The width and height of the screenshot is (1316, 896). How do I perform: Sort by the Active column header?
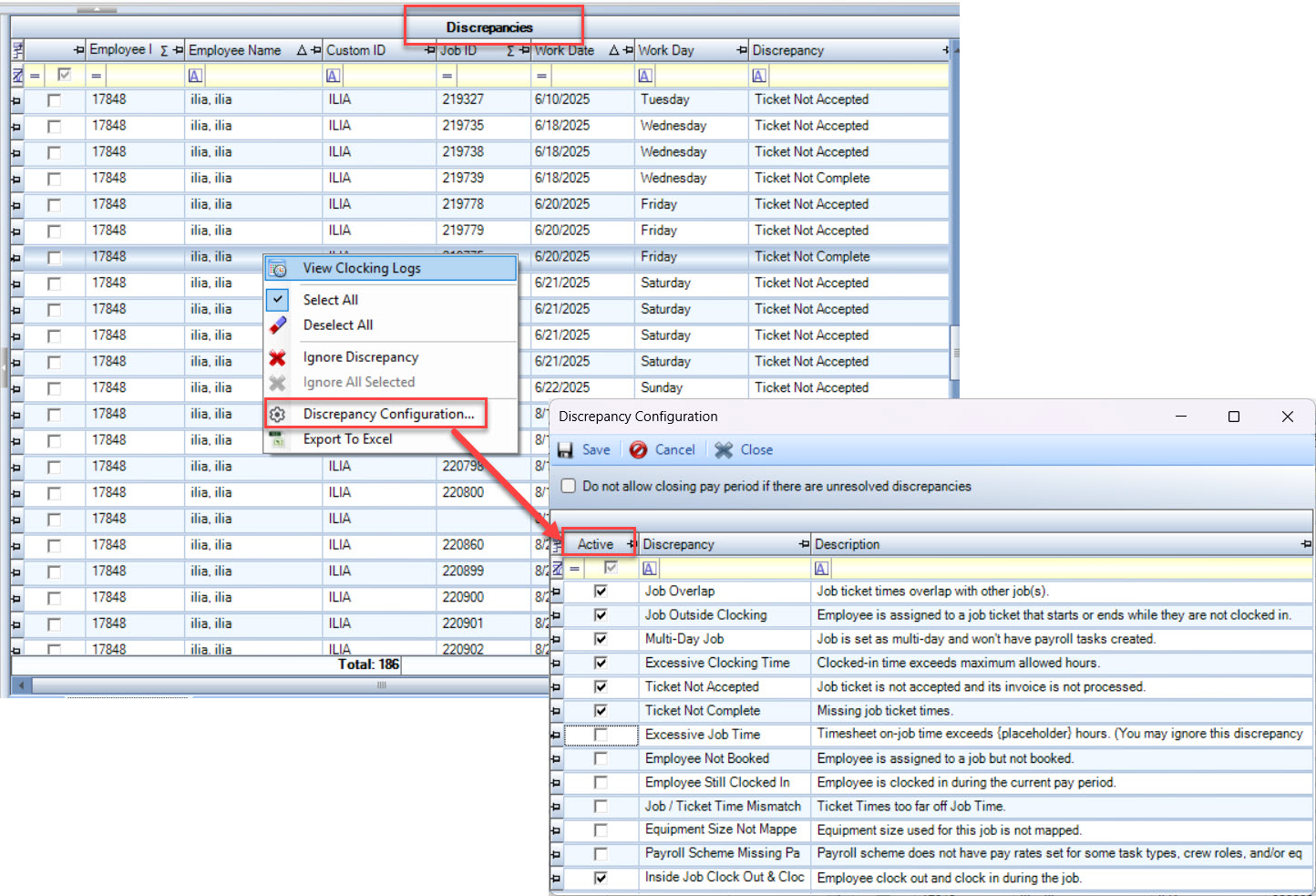[x=595, y=544]
